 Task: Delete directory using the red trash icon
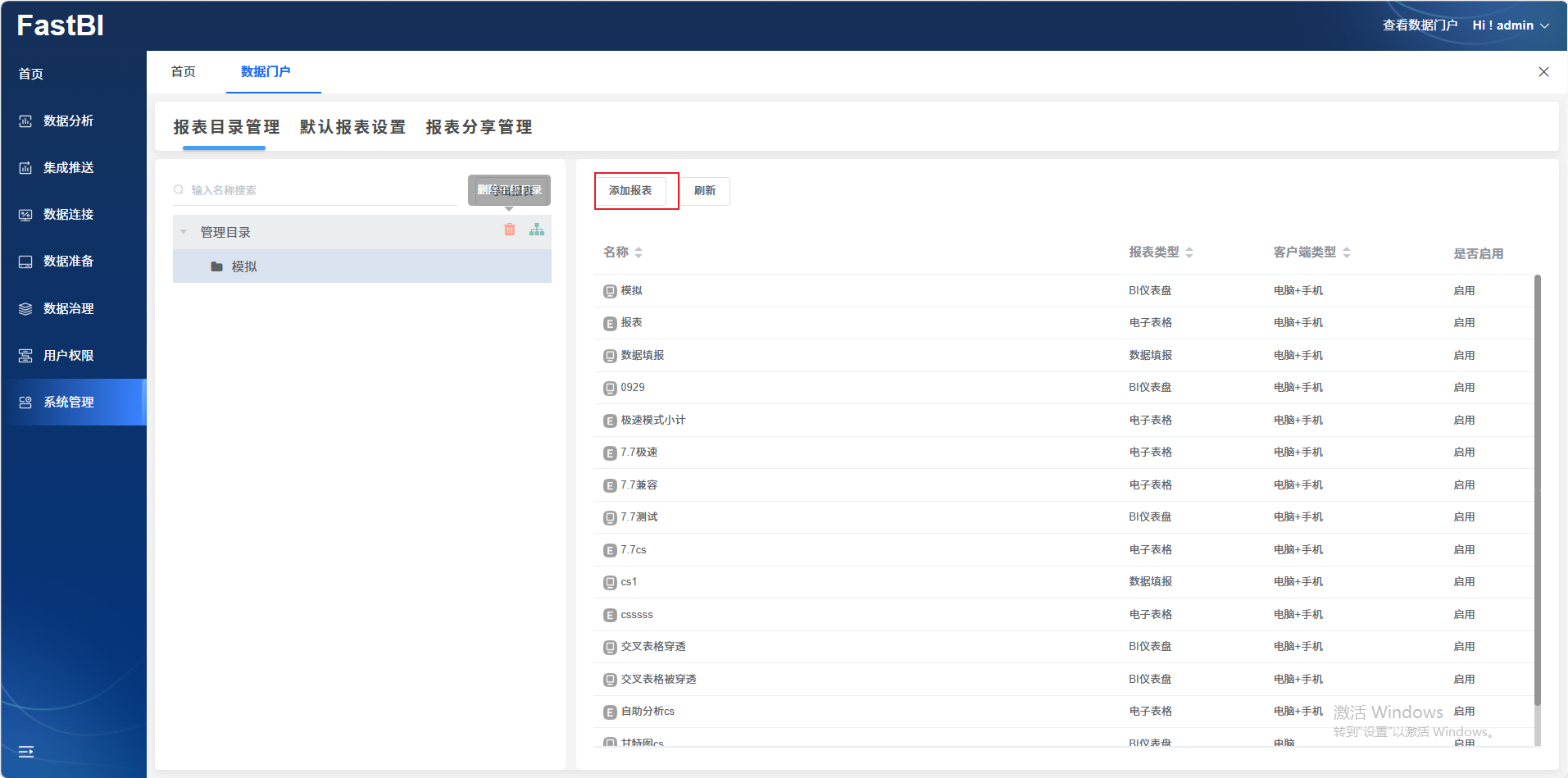click(x=510, y=230)
